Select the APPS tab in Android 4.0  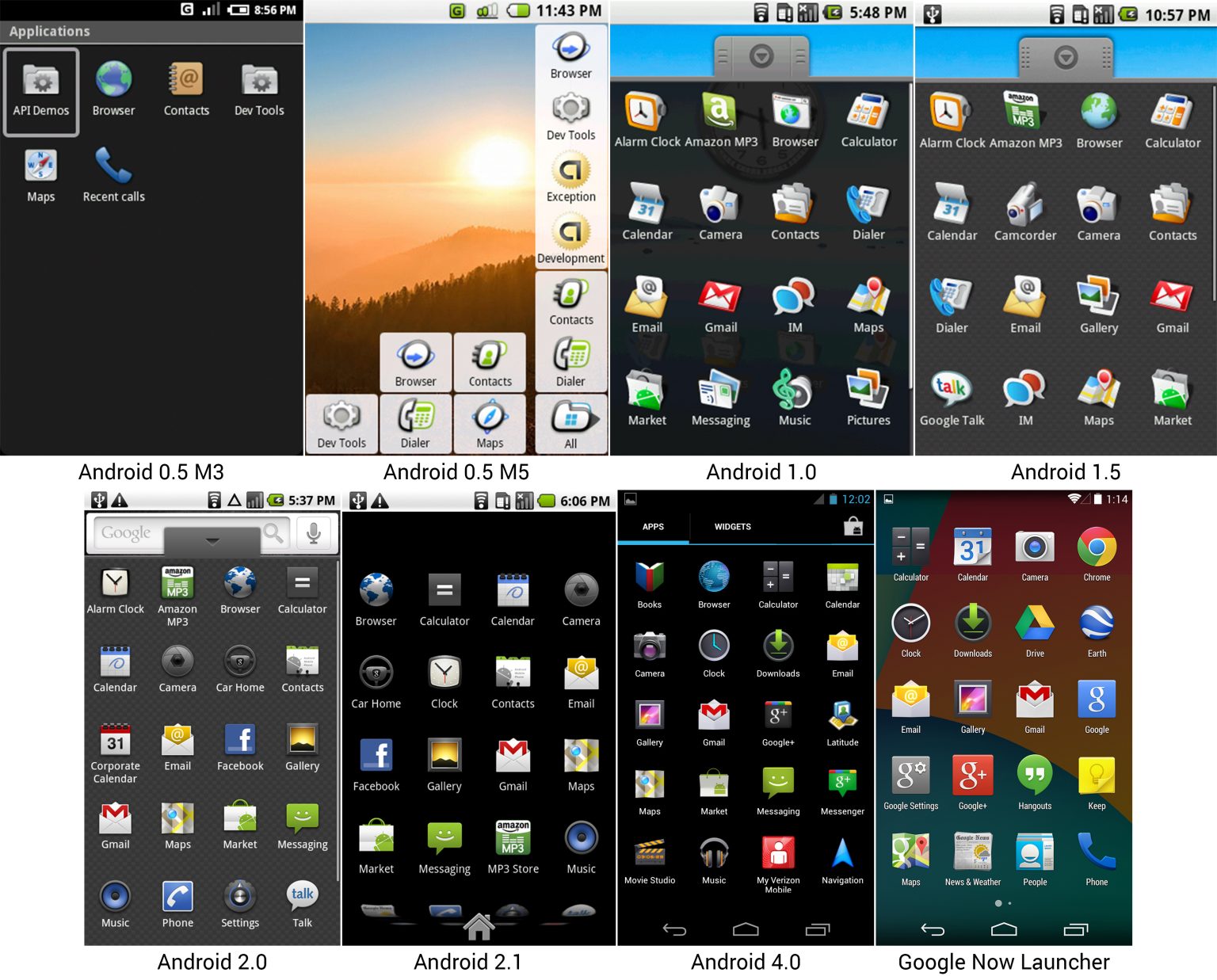pos(652,526)
